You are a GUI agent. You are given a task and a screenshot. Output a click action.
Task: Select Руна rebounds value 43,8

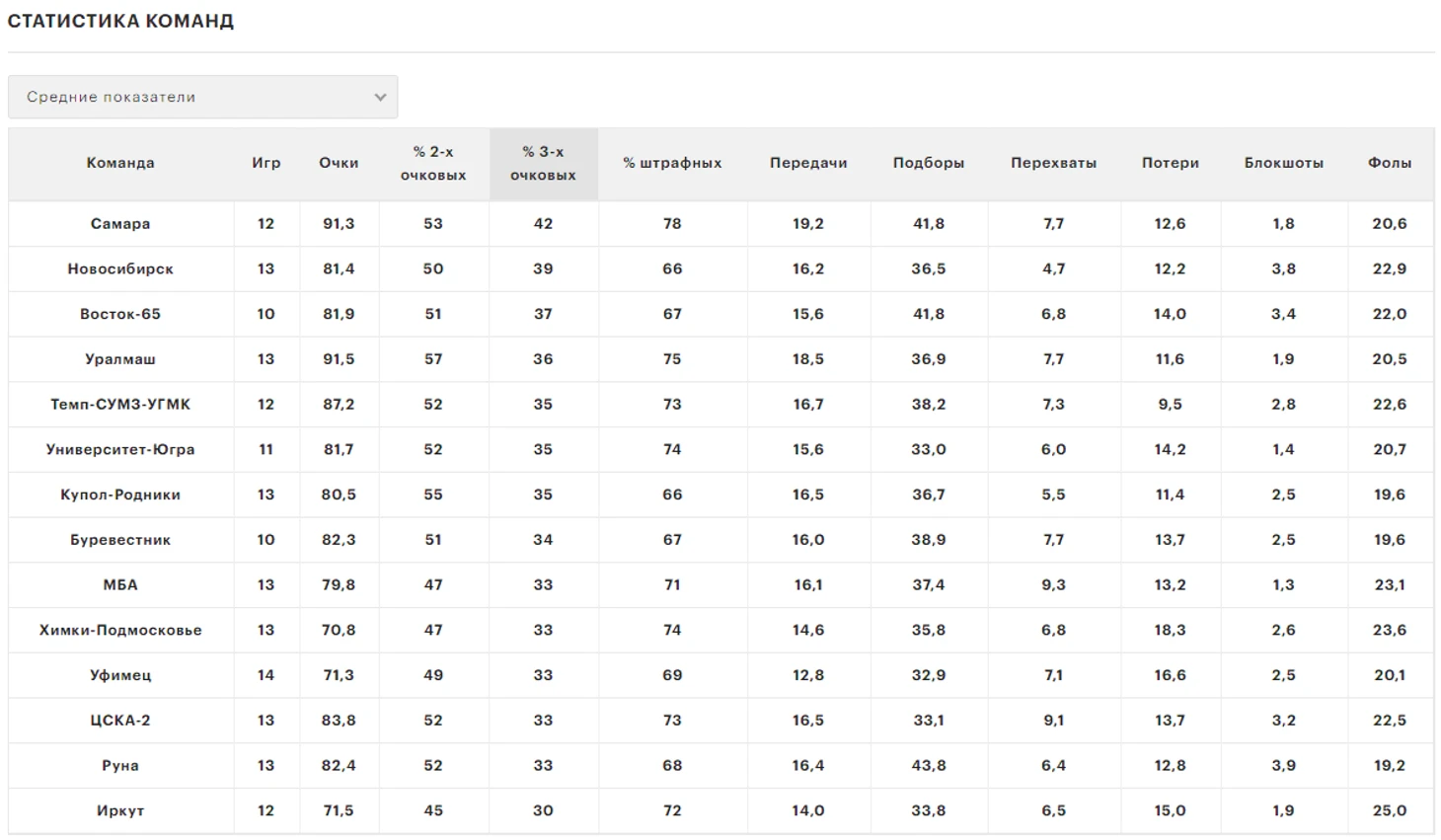929,766
